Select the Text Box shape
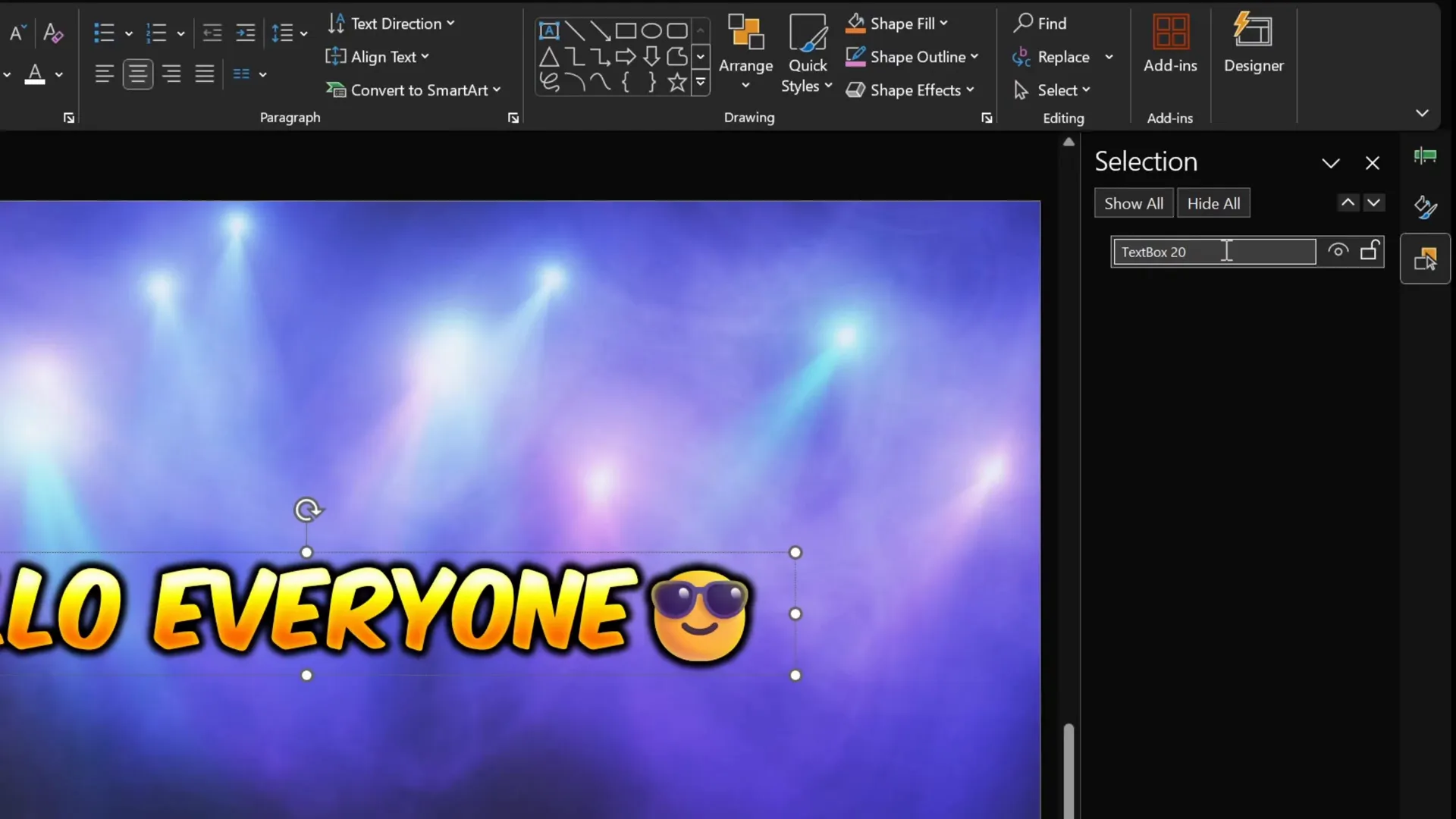 click(549, 31)
